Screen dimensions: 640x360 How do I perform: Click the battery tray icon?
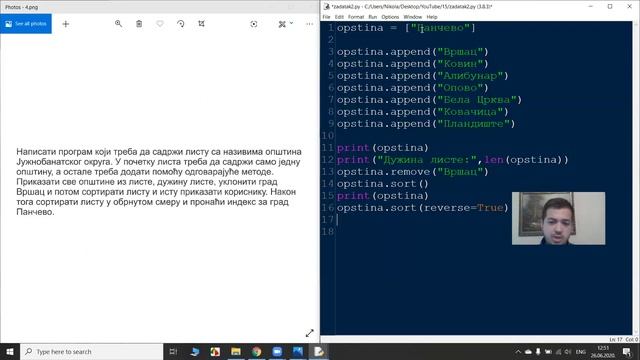coord(548,351)
